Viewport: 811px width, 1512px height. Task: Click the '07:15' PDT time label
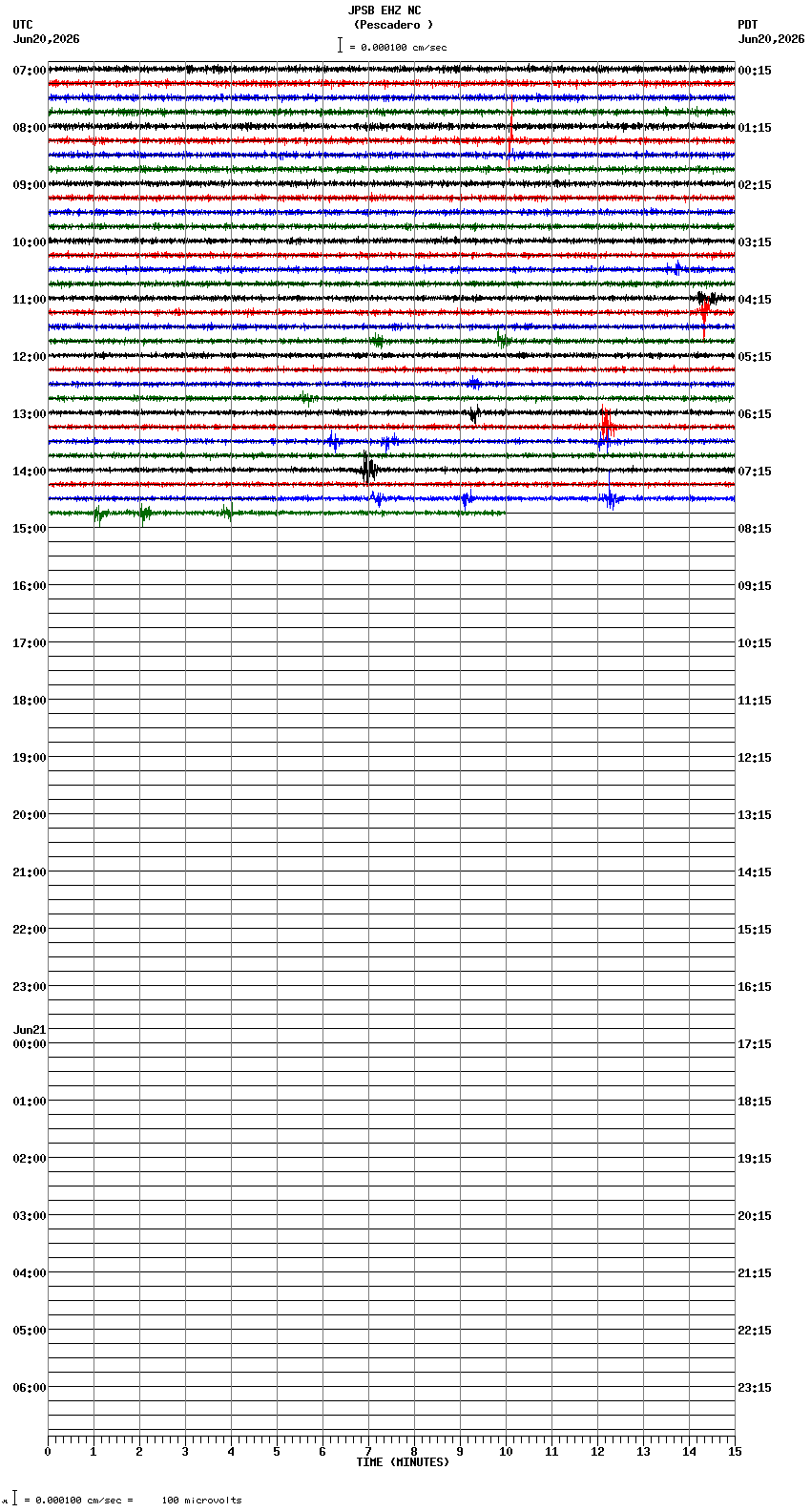[x=755, y=472]
